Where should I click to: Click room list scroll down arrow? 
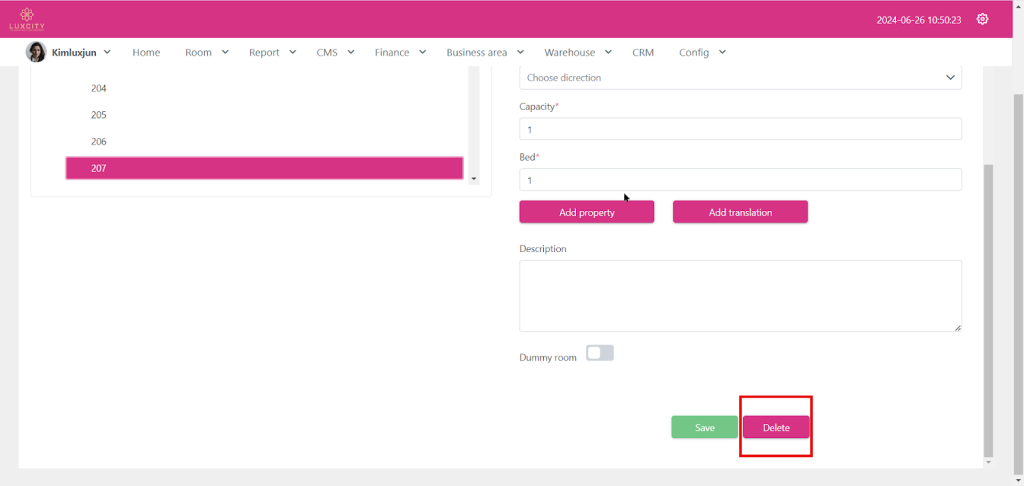473,179
